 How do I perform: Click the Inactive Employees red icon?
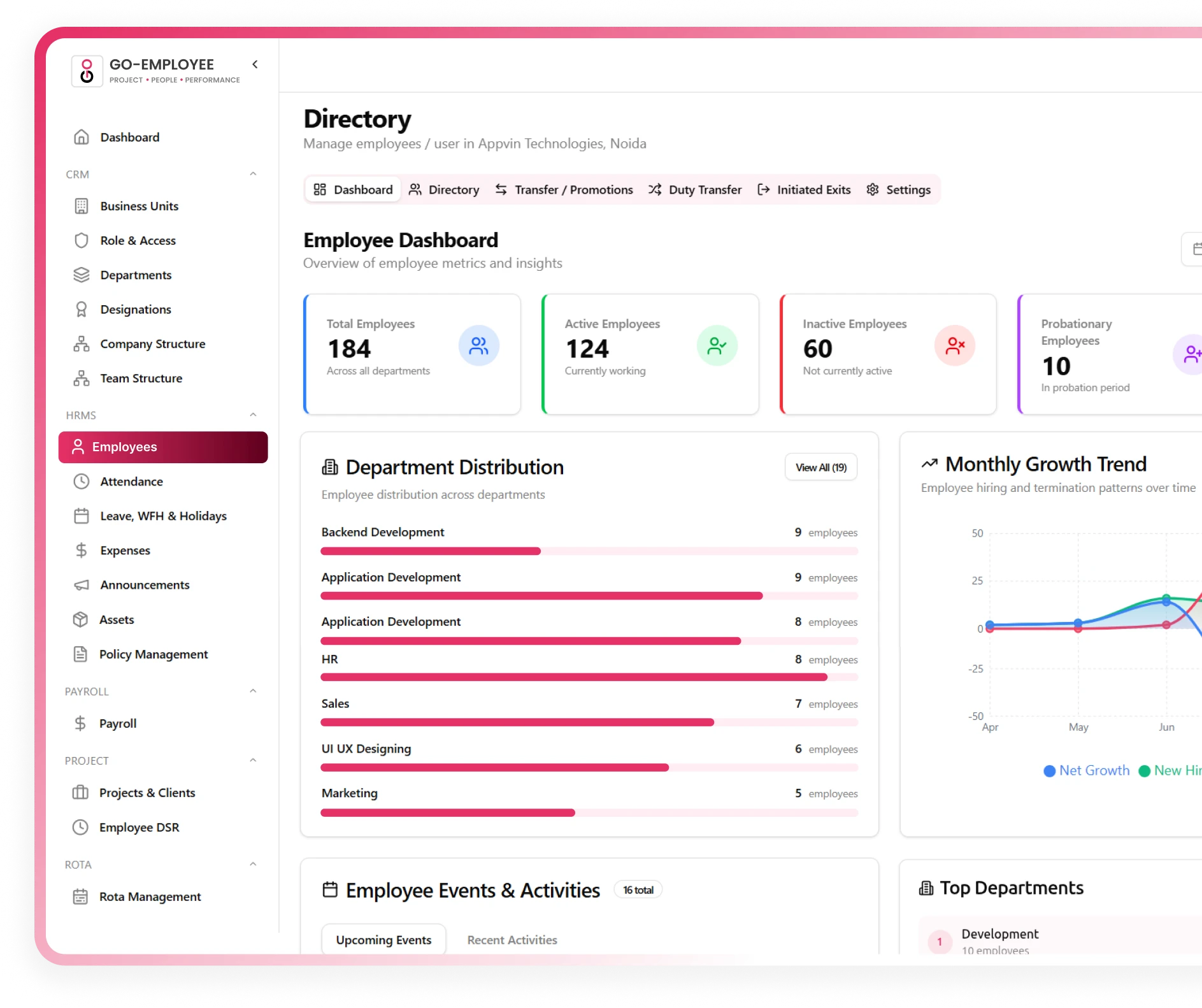pyautogui.click(x=955, y=346)
